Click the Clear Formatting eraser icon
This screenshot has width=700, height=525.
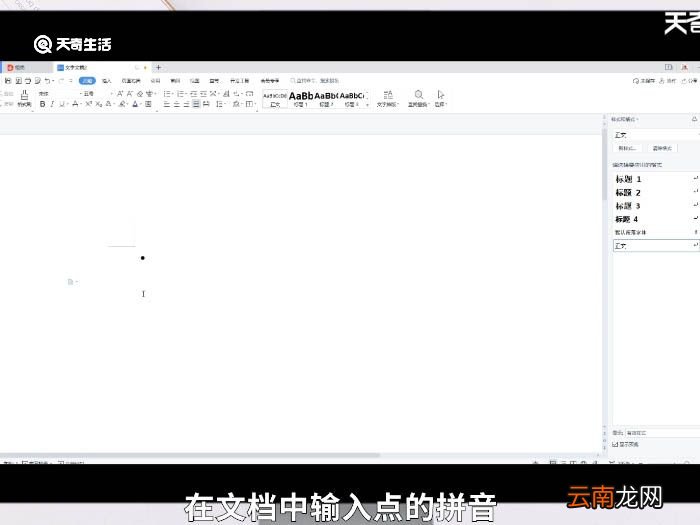(x=140, y=94)
